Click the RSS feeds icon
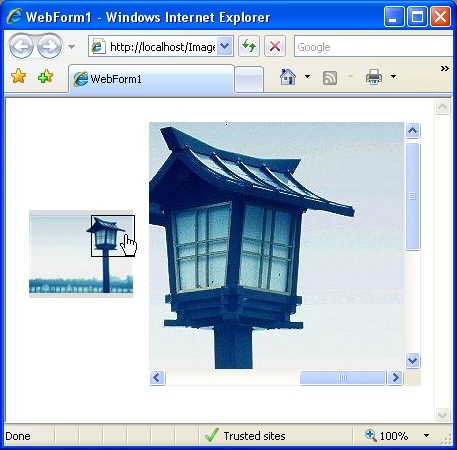This screenshot has width=457, height=450. pyautogui.click(x=330, y=78)
